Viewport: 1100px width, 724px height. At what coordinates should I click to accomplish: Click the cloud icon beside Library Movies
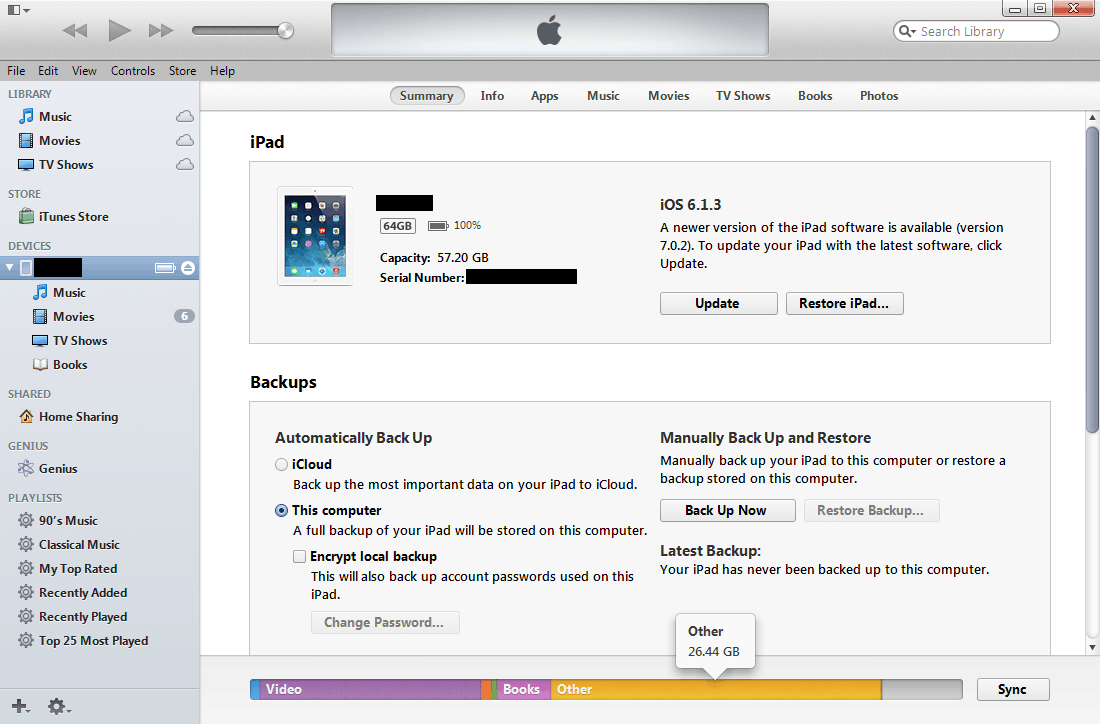[x=185, y=140]
